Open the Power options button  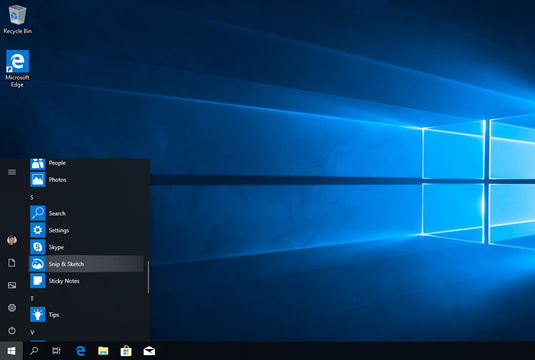point(12,330)
